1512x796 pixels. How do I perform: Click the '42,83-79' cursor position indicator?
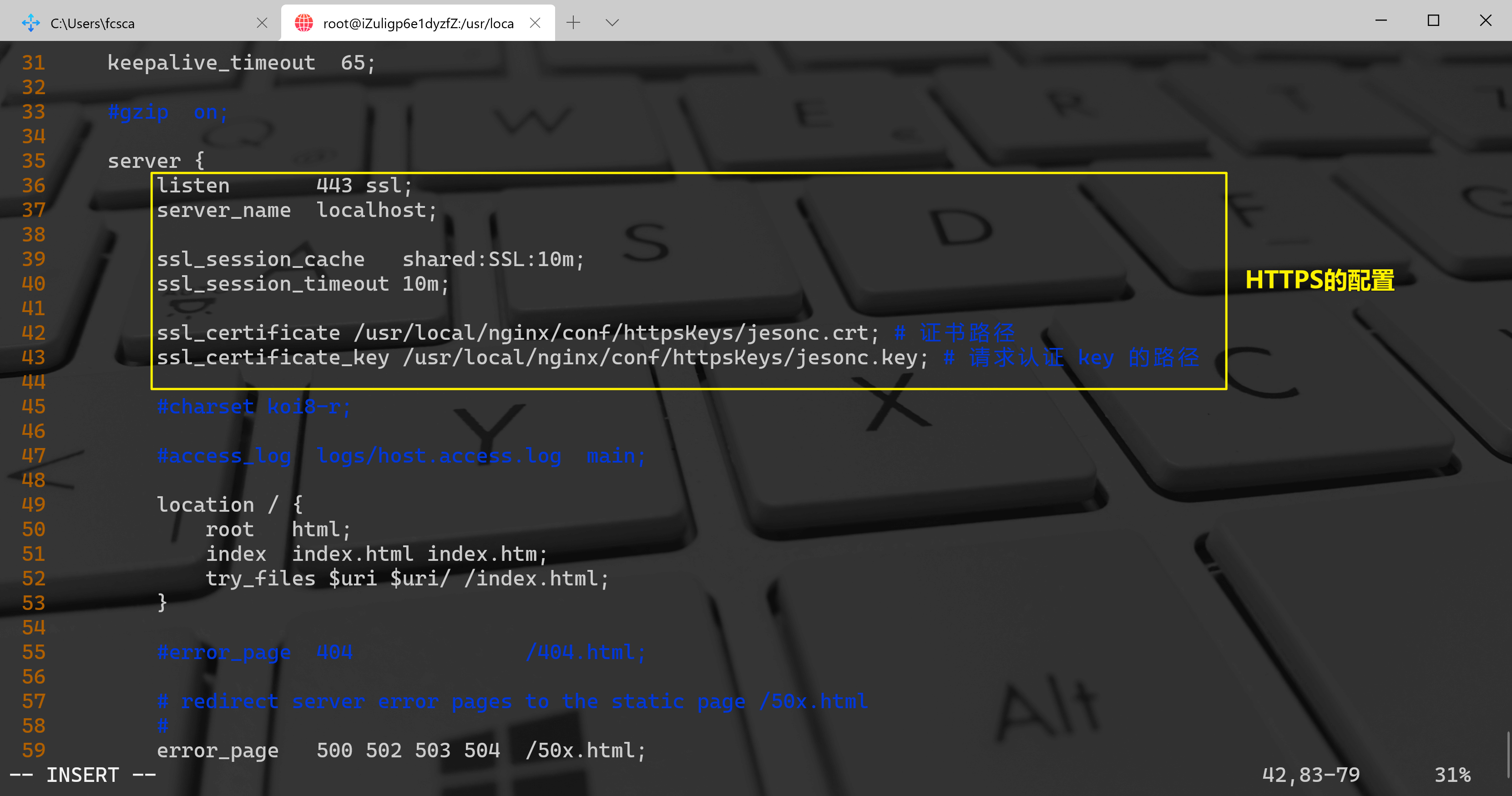(1311, 775)
